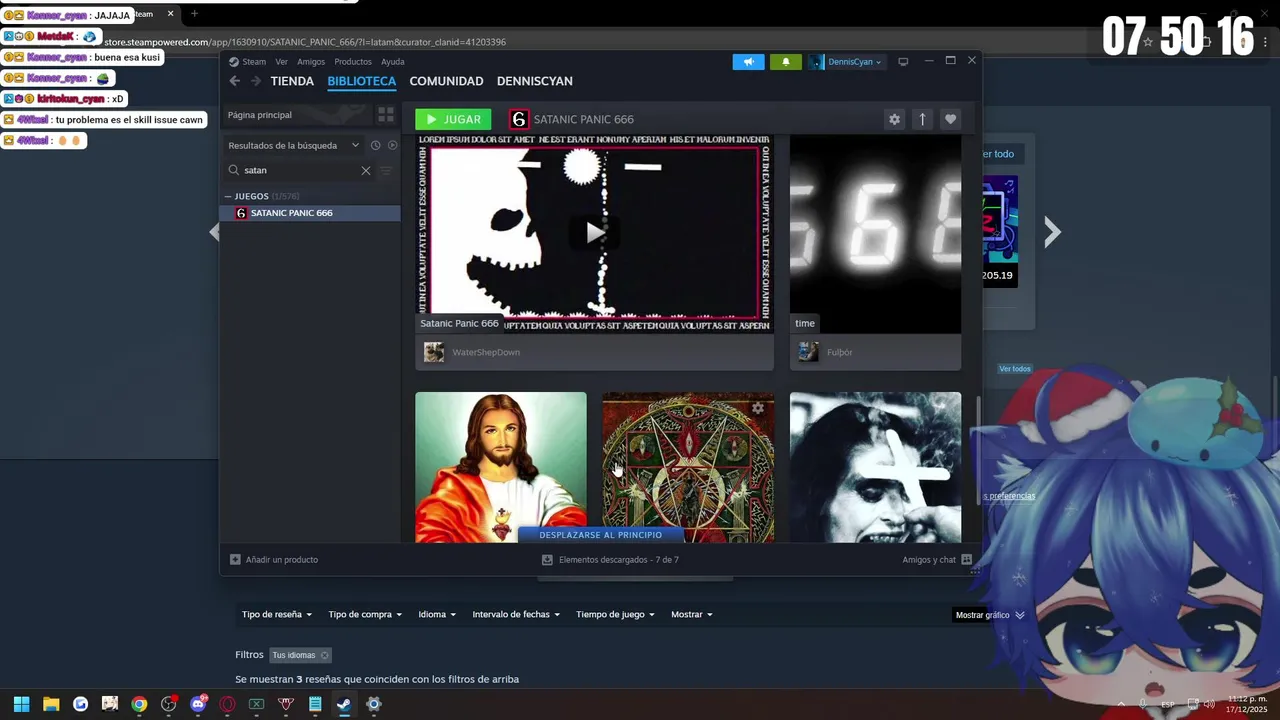Toggle ready-to-play filter icon
The image size is (1280, 720).
coord(392,145)
